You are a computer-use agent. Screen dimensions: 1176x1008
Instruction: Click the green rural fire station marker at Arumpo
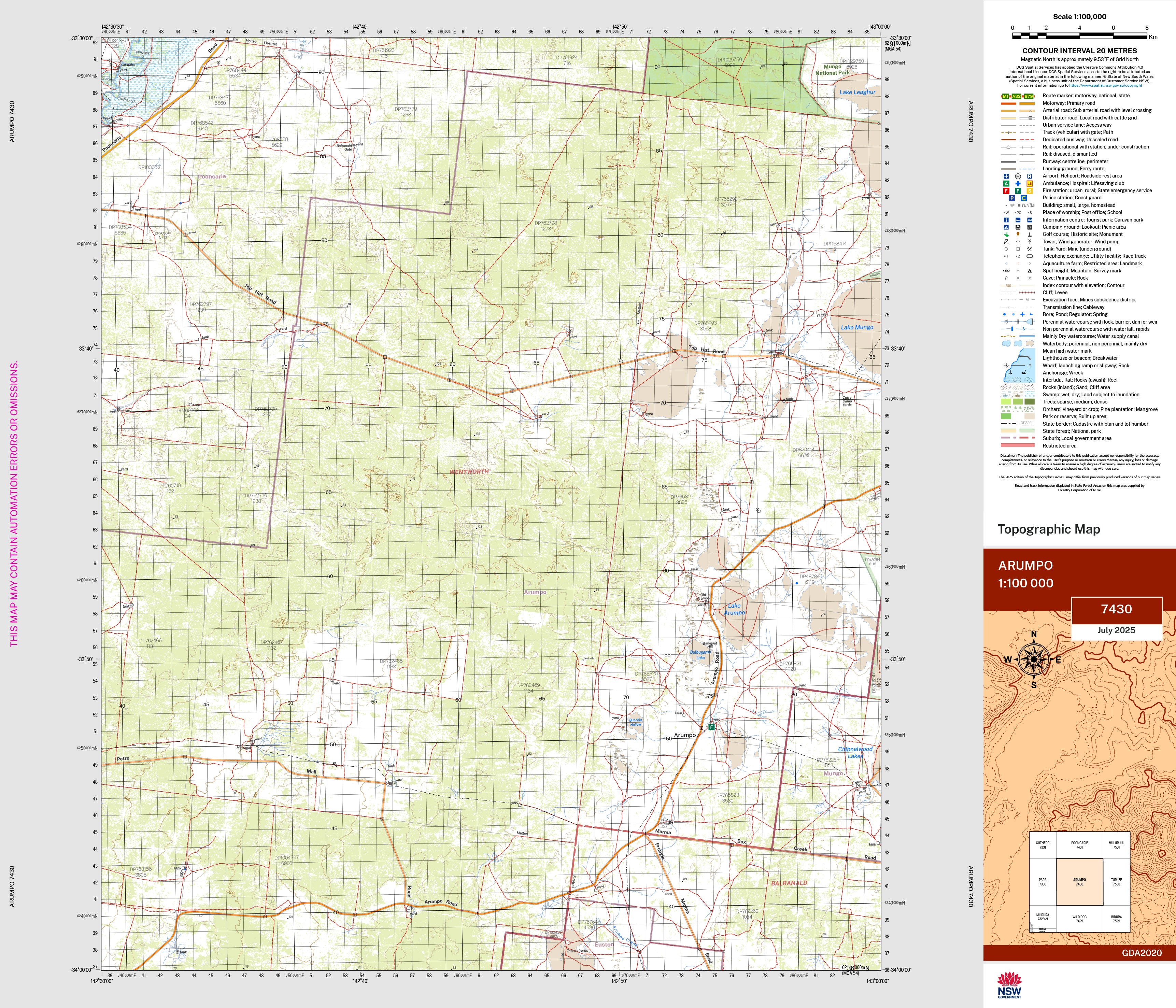(x=711, y=727)
